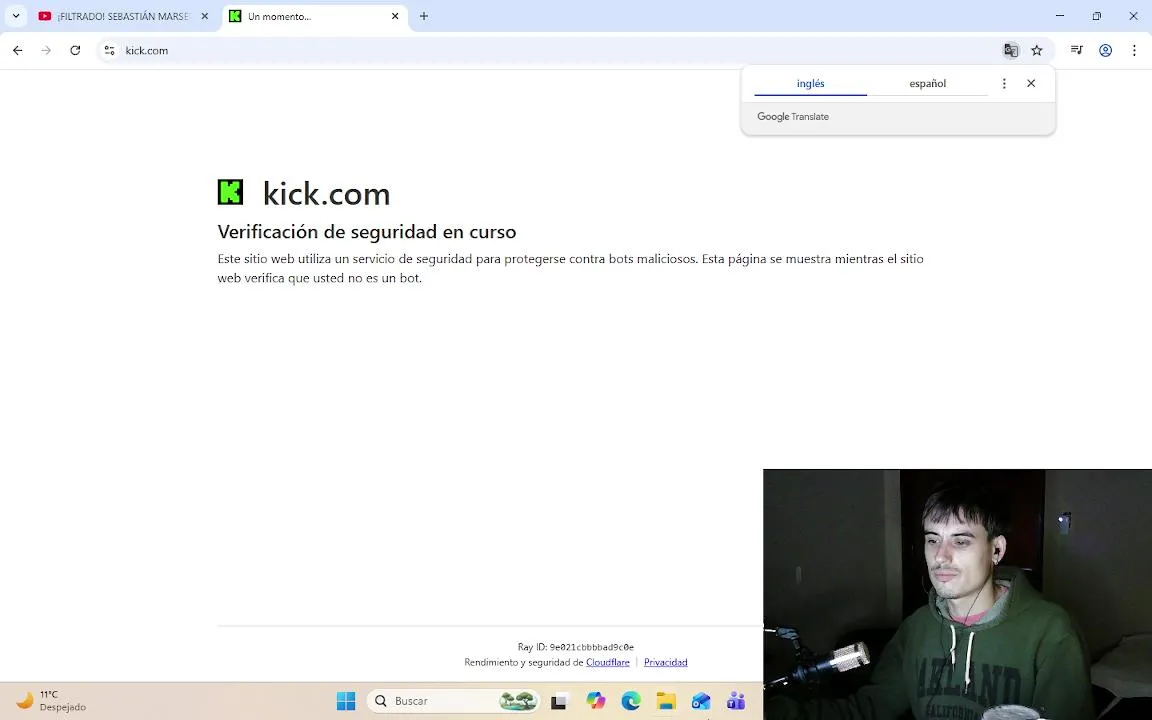Image resolution: width=1152 pixels, height=720 pixels.
Task: Click the green Kick logo
Action: [x=230, y=192]
